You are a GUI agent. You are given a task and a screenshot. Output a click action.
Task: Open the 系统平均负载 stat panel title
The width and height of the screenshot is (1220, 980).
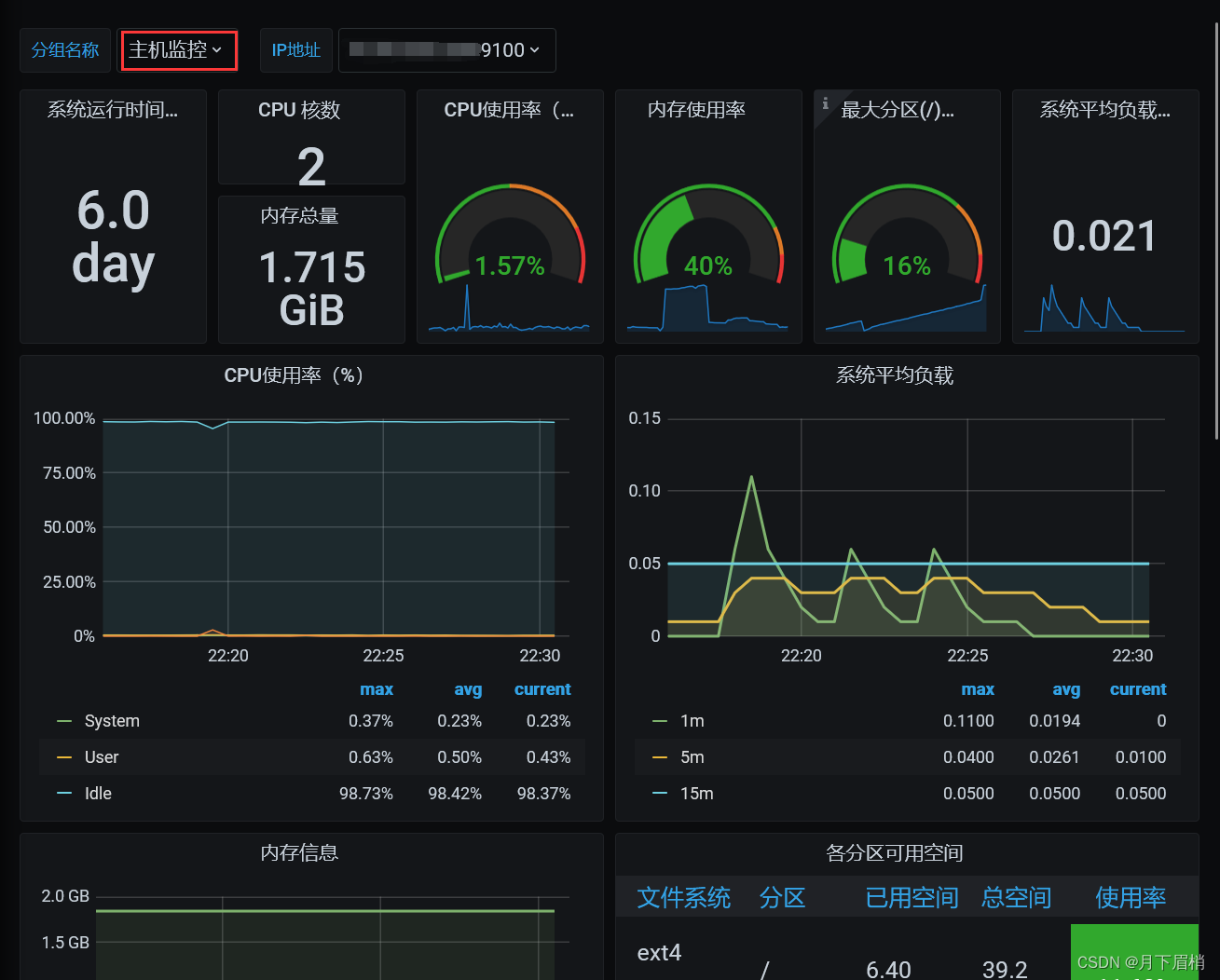[1105, 110]
